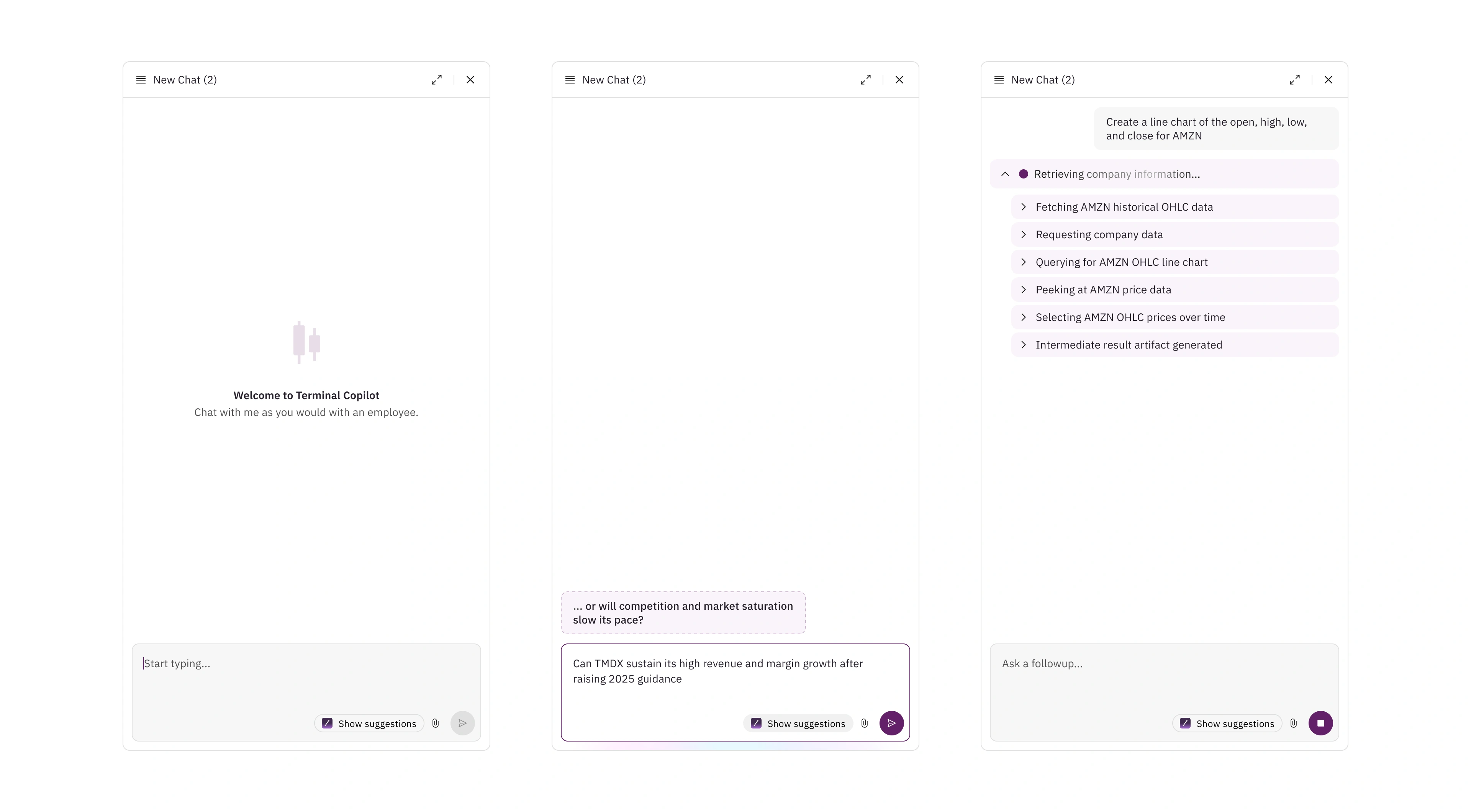
Task: Click attachment paperclip in left chat input
Action: [436, 724]
